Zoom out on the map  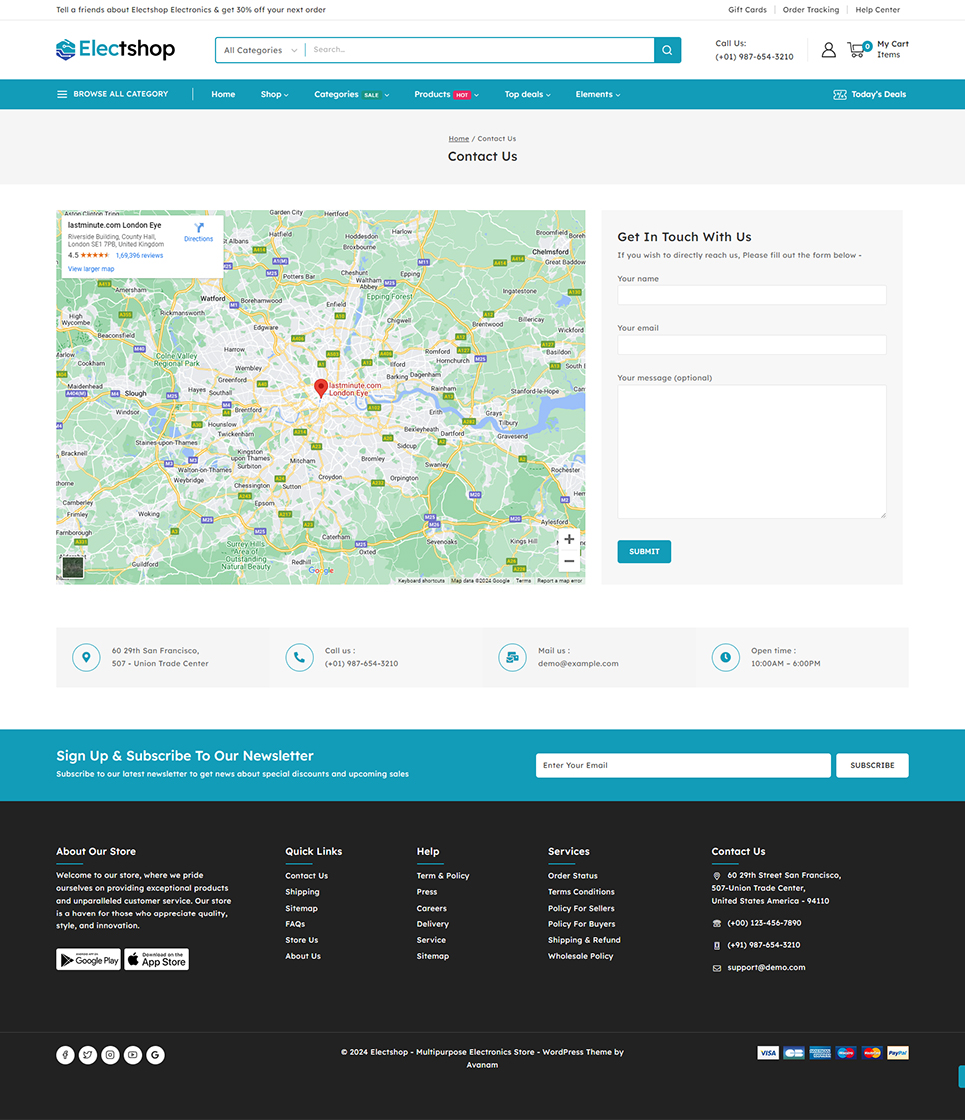tap(569, 561)
